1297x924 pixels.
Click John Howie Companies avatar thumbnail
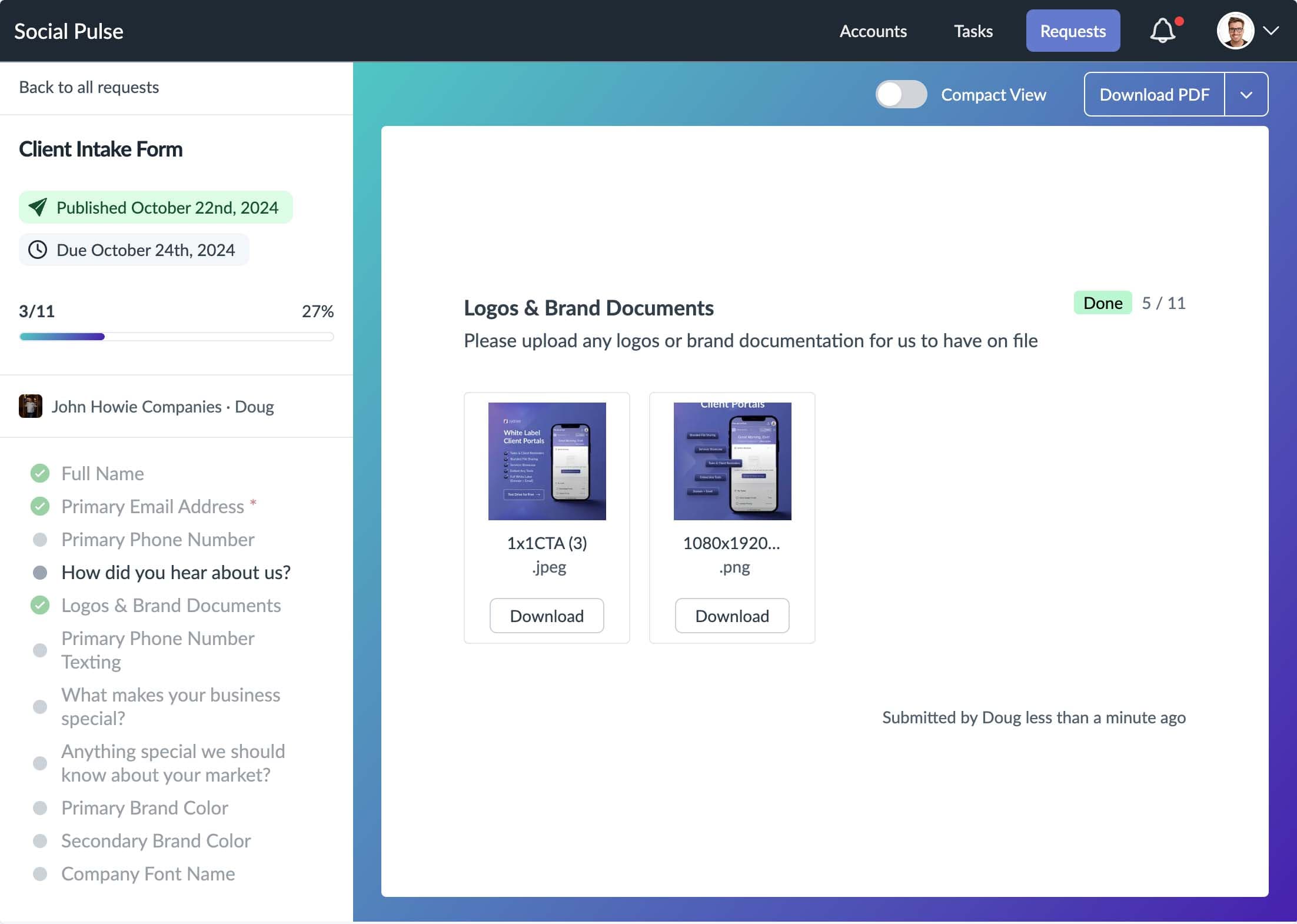tap(30, 406)
